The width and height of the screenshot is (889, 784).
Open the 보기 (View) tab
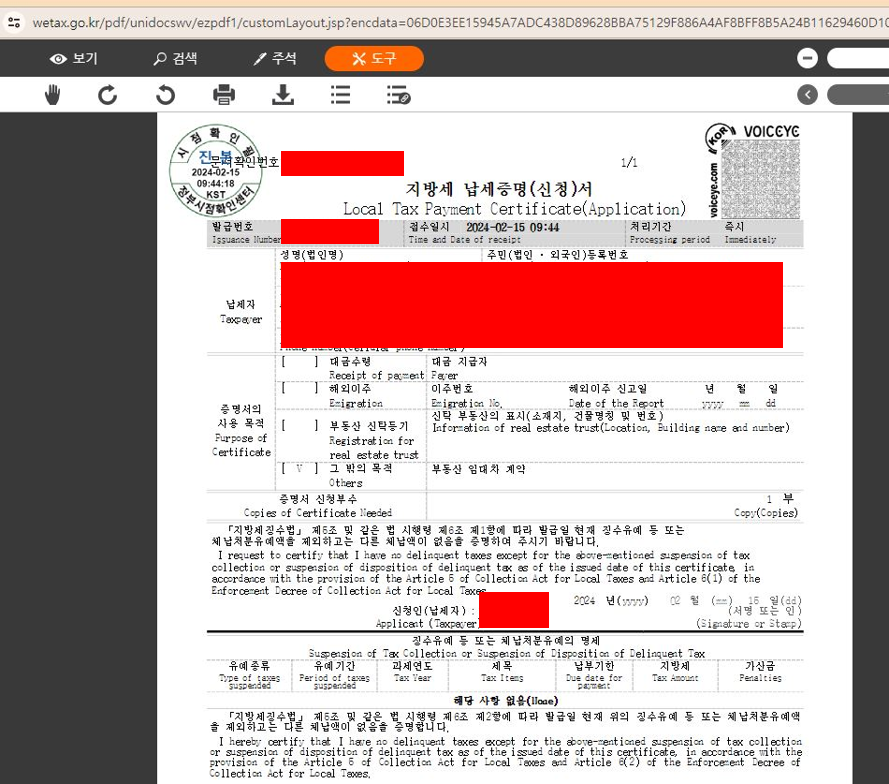(x=74, y=58)
